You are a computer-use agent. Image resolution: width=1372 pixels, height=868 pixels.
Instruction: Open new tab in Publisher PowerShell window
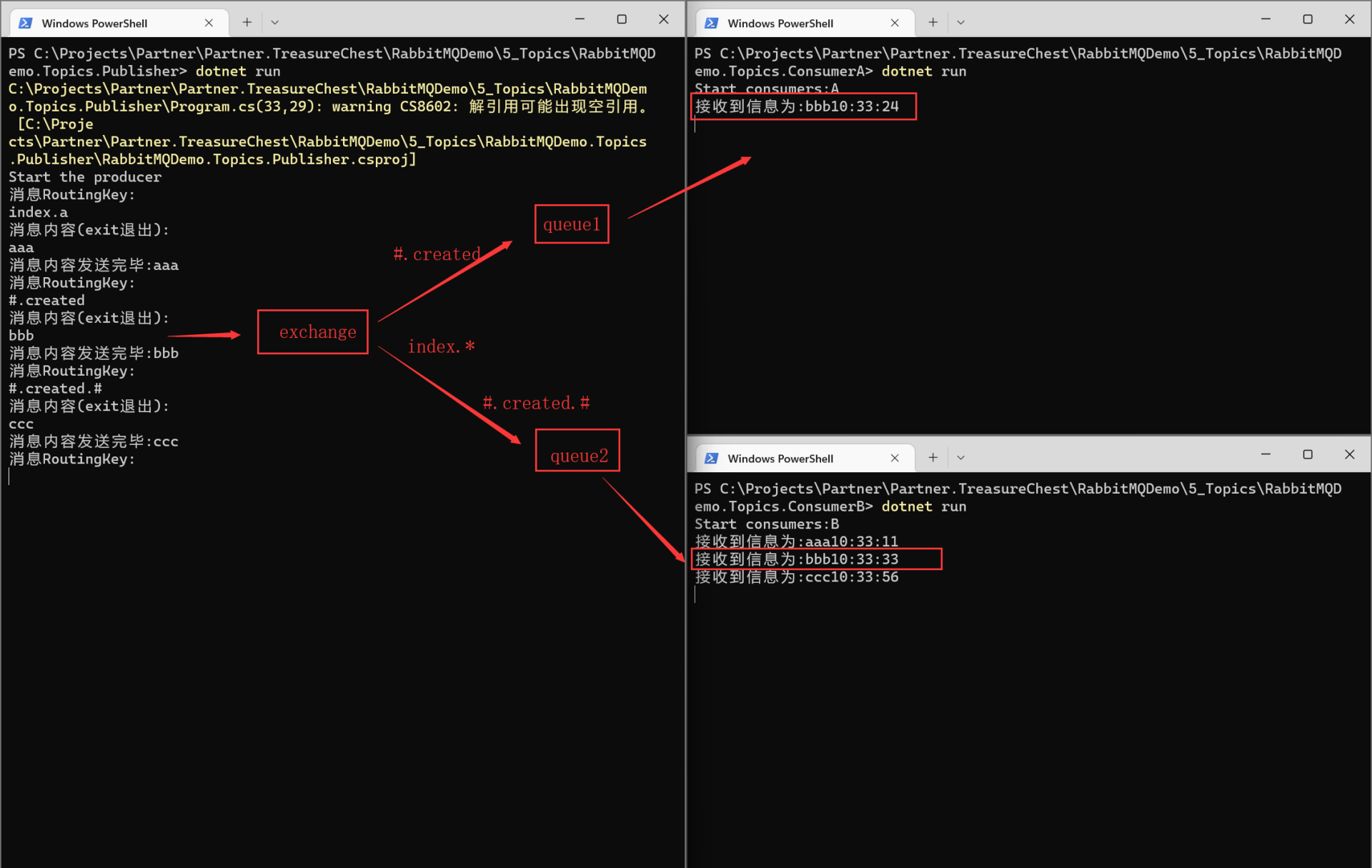click(247, 22)
